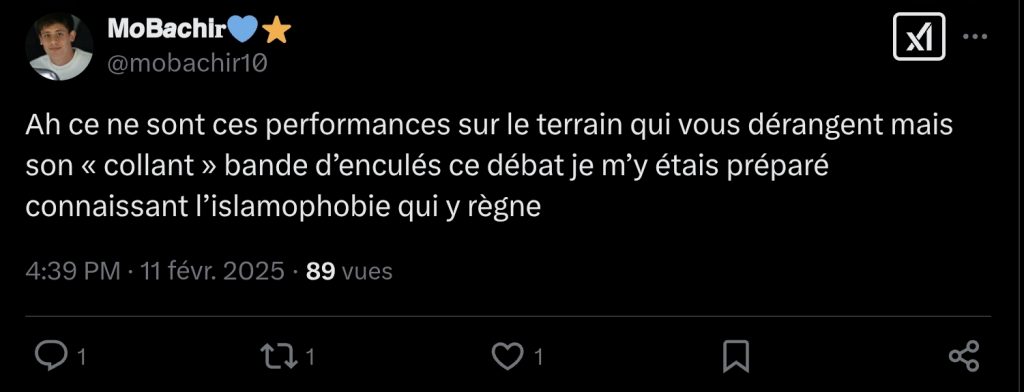Open MoBachir's profile picture

pyautogui.click(x=59, y=46)
